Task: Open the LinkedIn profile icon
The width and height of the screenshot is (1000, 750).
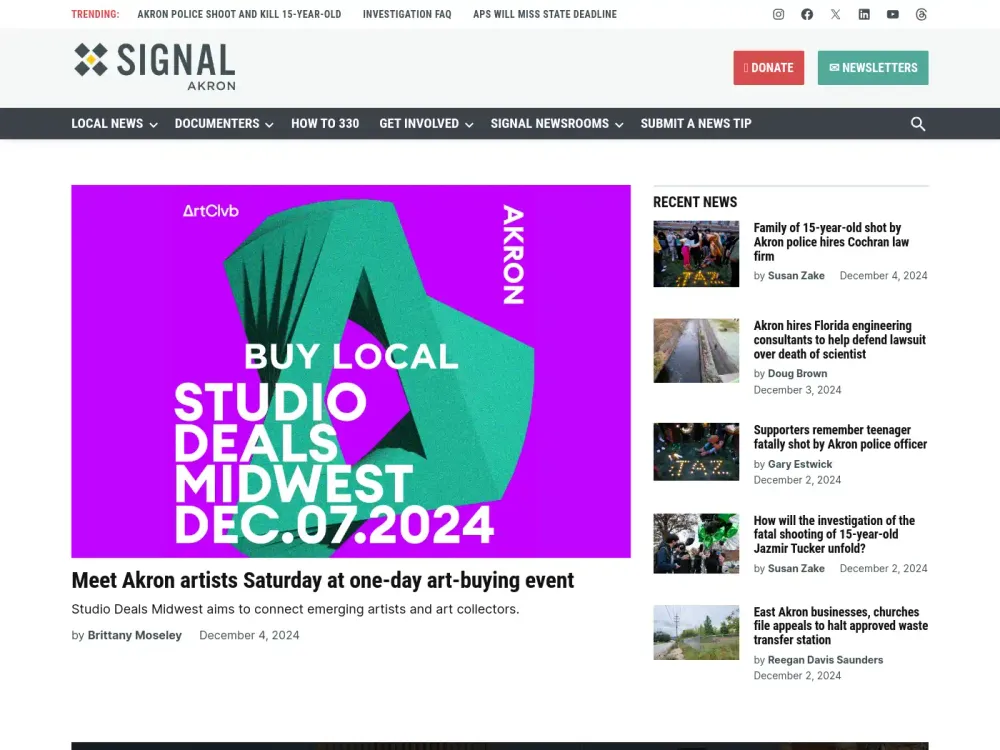Action: [x=864, y=14]
